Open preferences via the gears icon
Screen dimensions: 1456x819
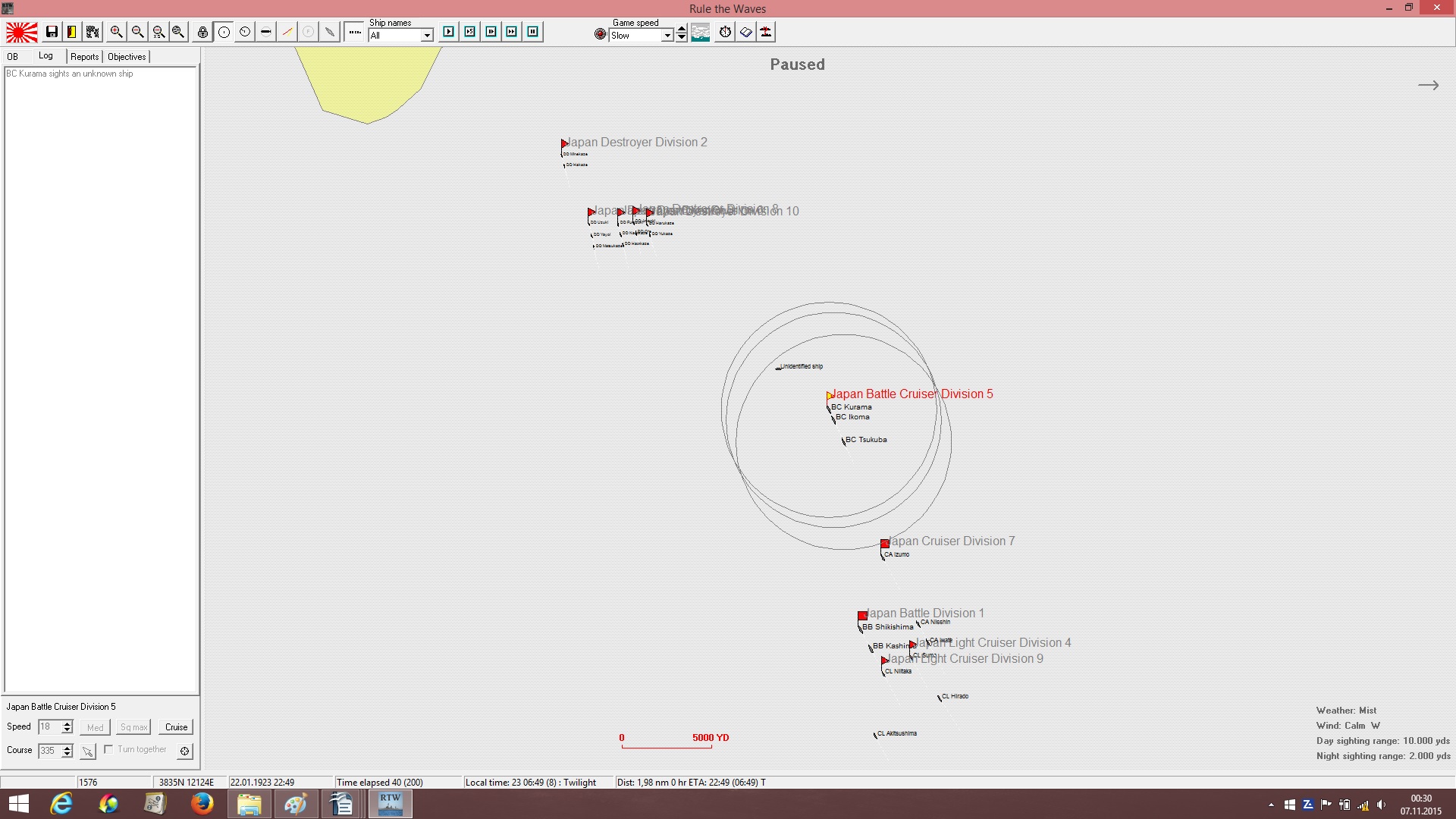93,32
